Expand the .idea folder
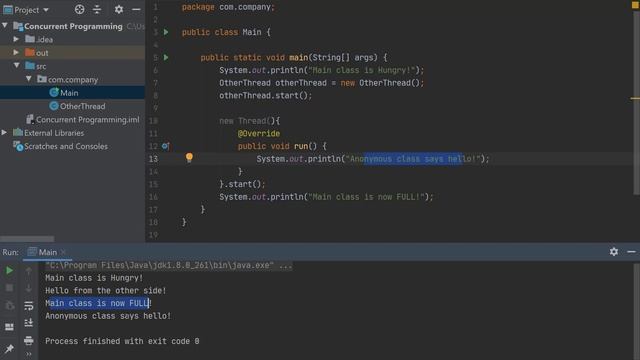640x360 pixels. [x=16, y=39]
